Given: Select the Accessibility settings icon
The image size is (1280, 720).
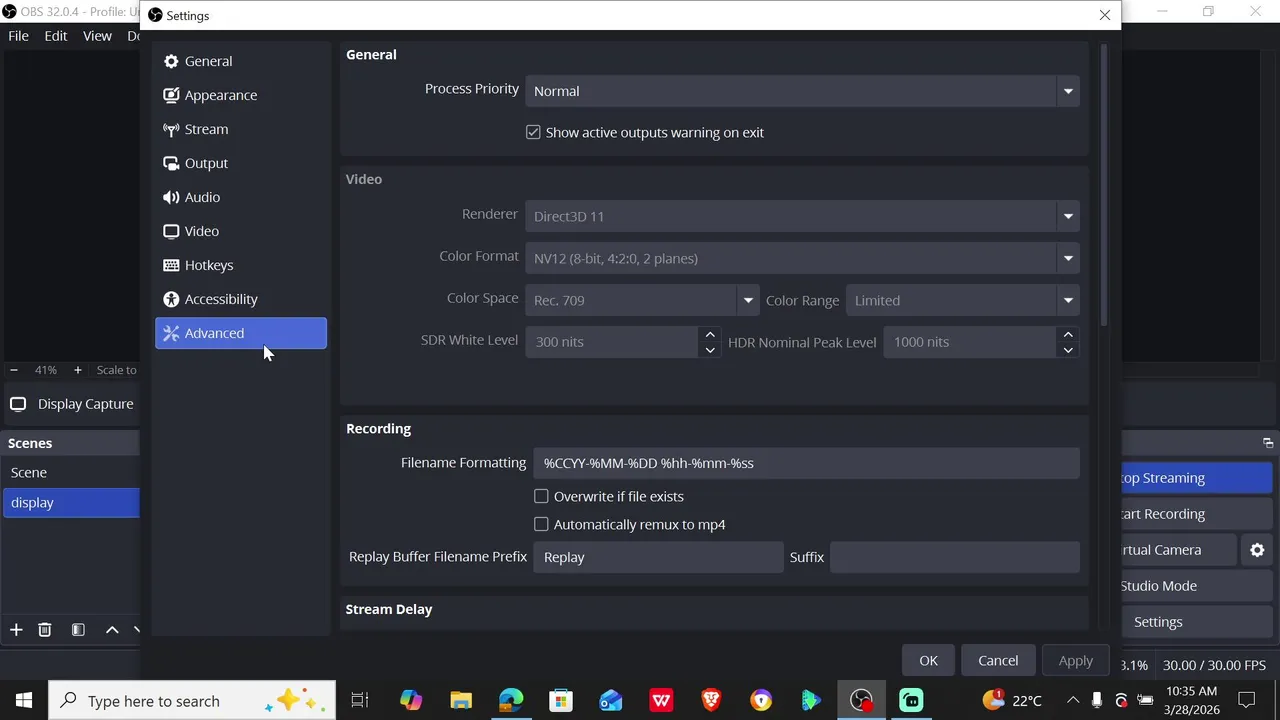Looking at the screenshot, I should click(171, 299).
